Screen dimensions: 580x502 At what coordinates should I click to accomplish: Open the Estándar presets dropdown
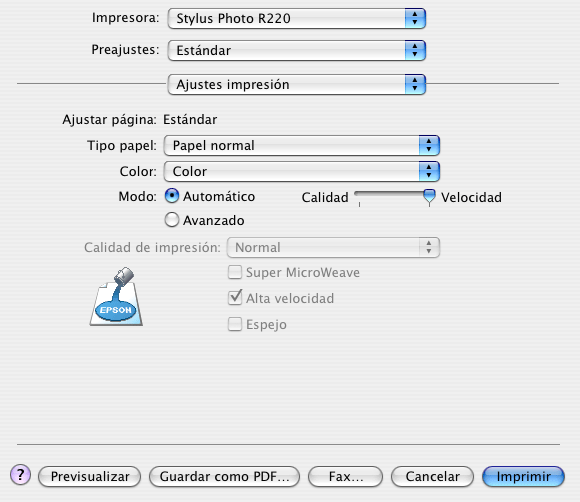[x=297, y=50]
